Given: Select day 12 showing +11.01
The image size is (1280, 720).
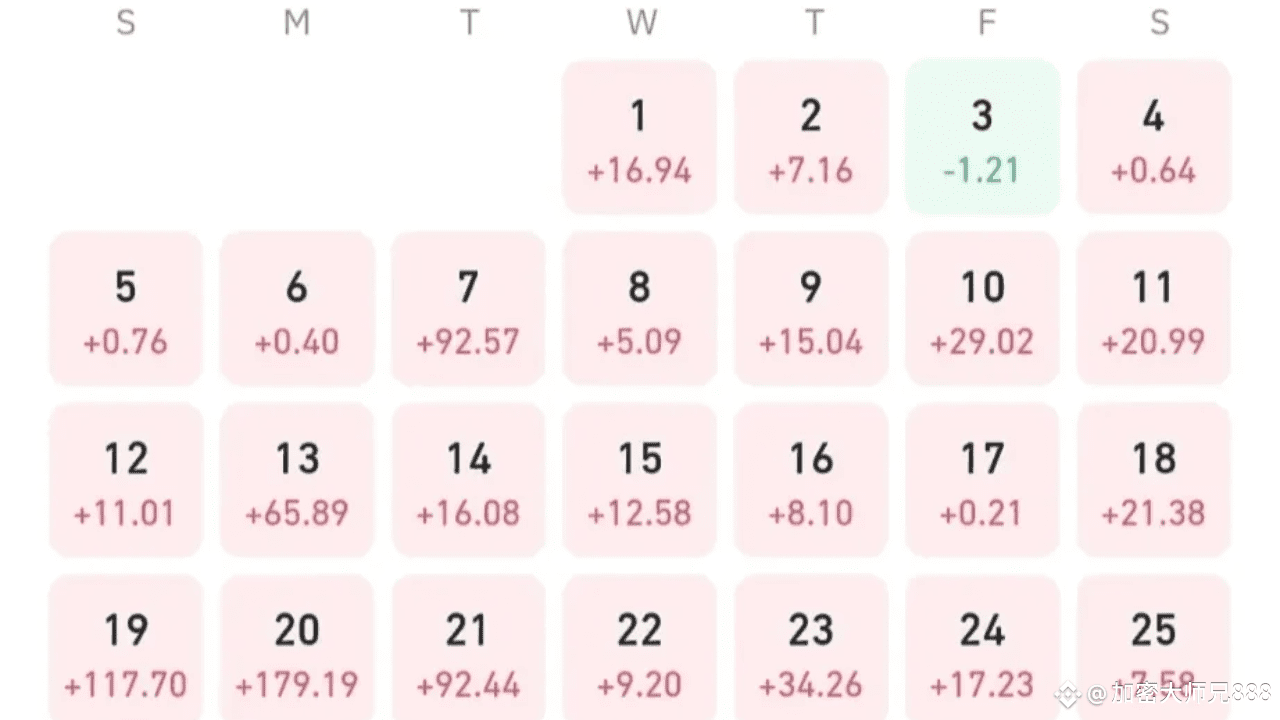Looking at the screenshot, I should coord(126,480).
